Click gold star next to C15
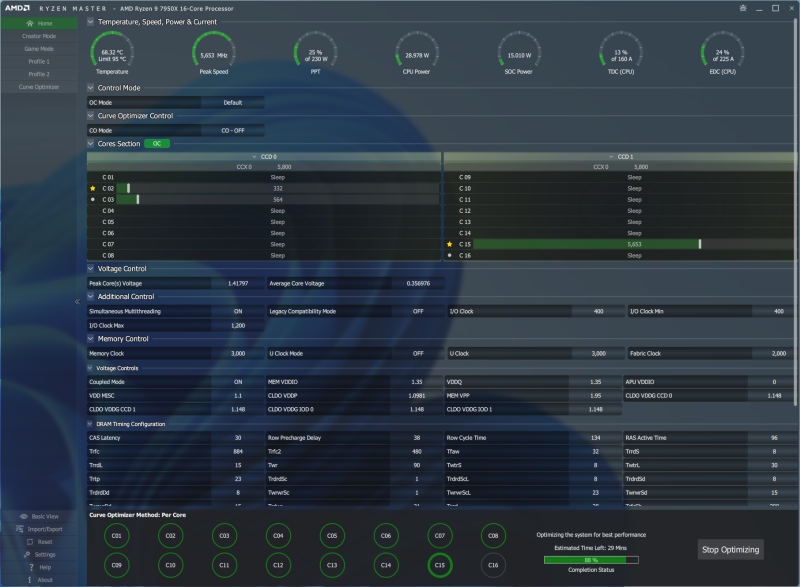The height and width of the screenshot is (587, 800). click(x=449, y=244)
